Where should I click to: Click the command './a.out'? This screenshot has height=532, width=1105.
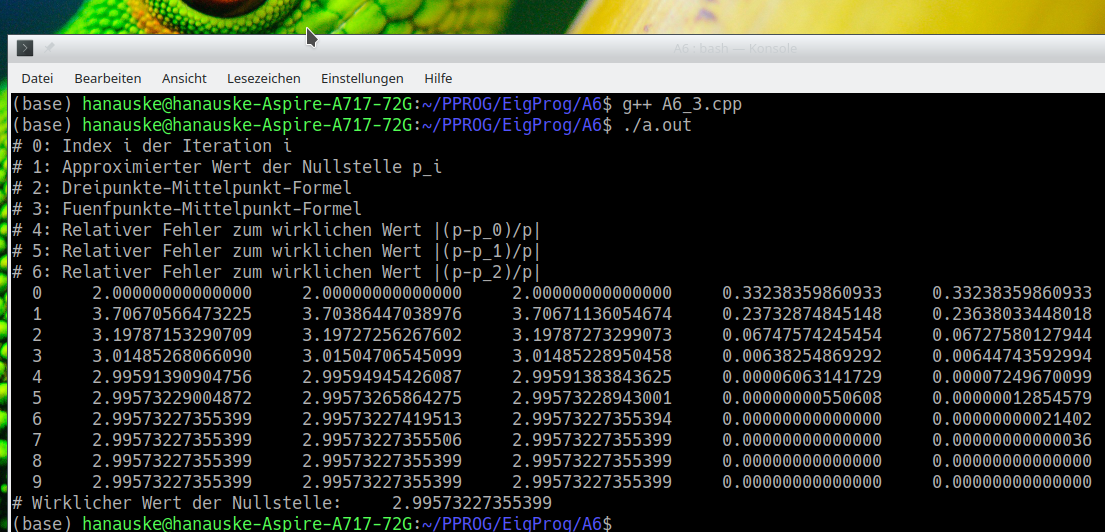click(658, 125)
